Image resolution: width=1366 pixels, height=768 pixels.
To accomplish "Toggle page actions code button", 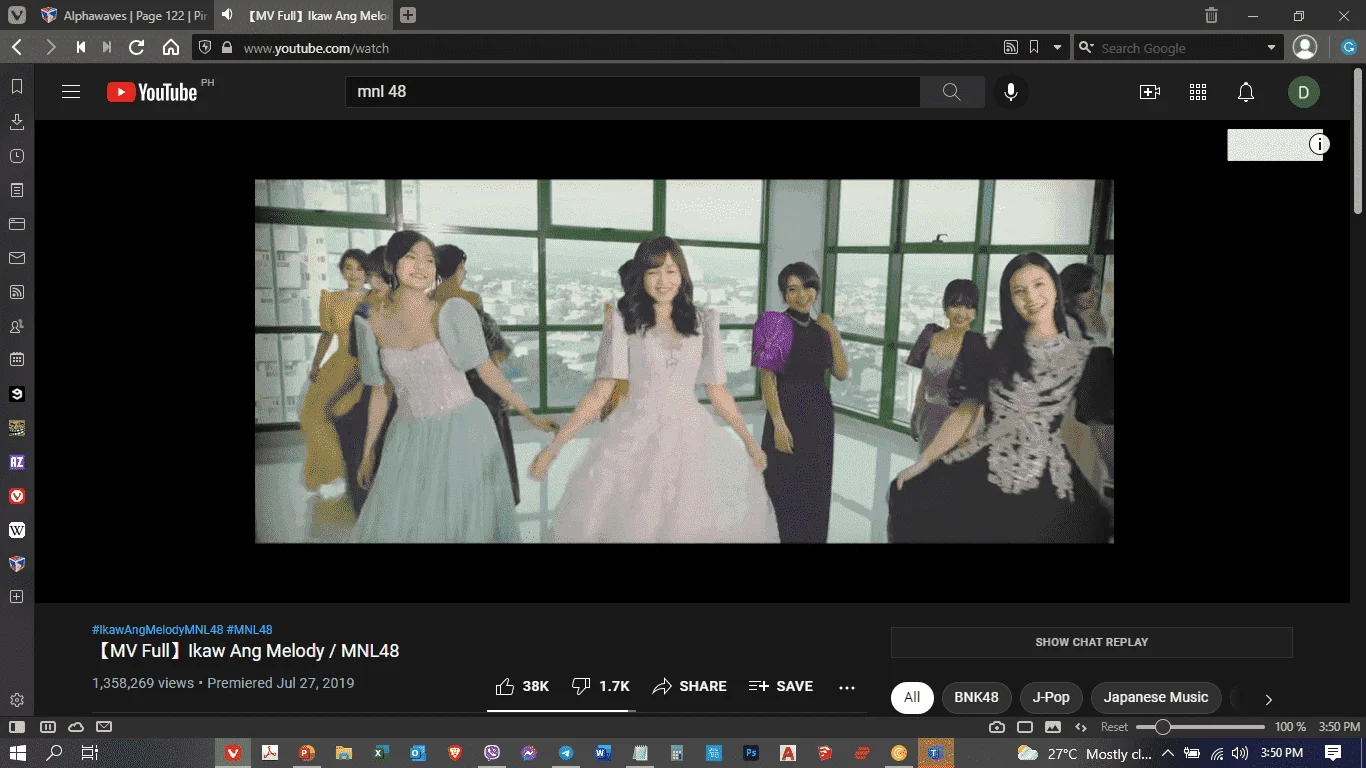I will [x=1081, y=727].
